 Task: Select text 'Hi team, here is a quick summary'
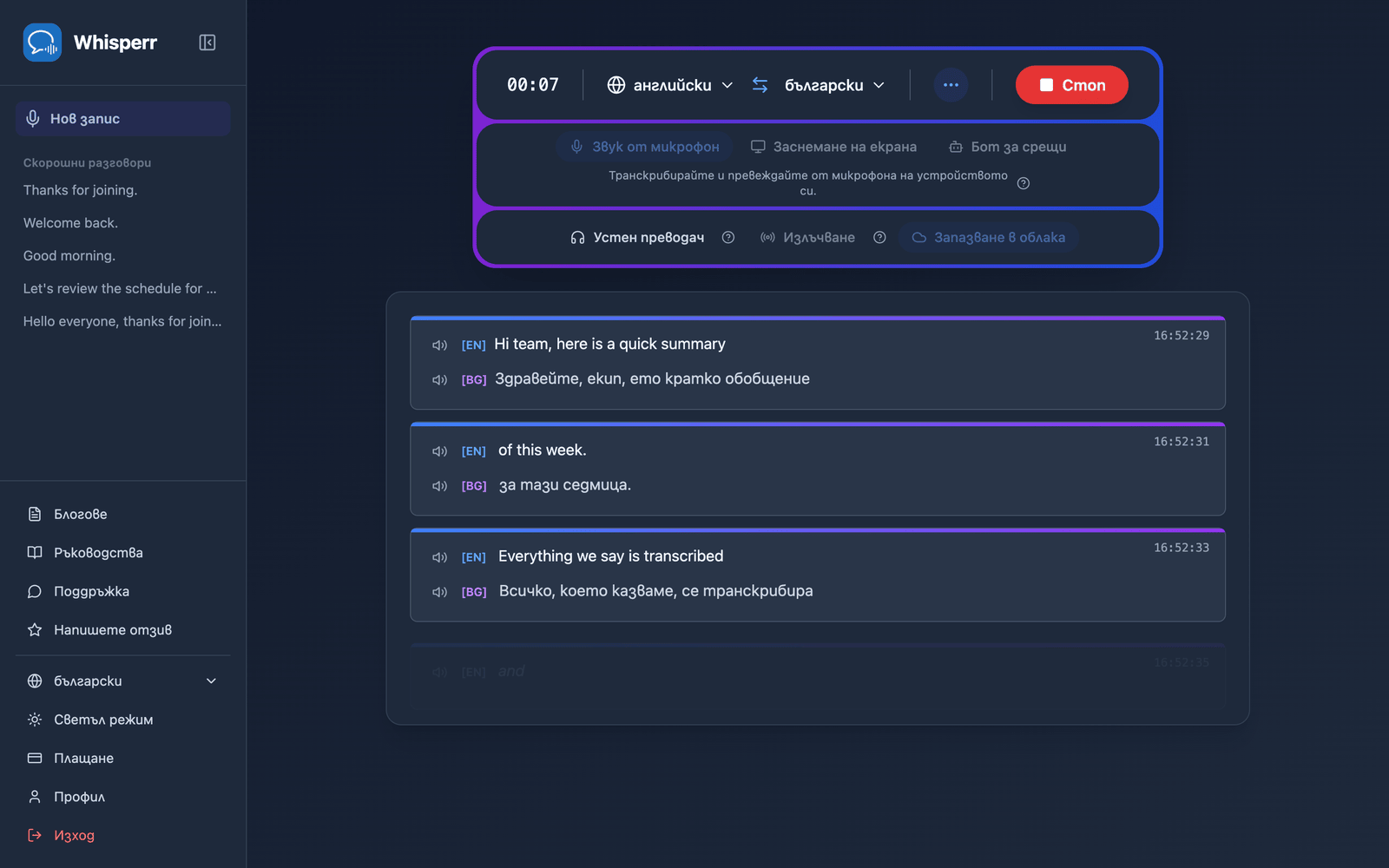[x=609, y=344]
